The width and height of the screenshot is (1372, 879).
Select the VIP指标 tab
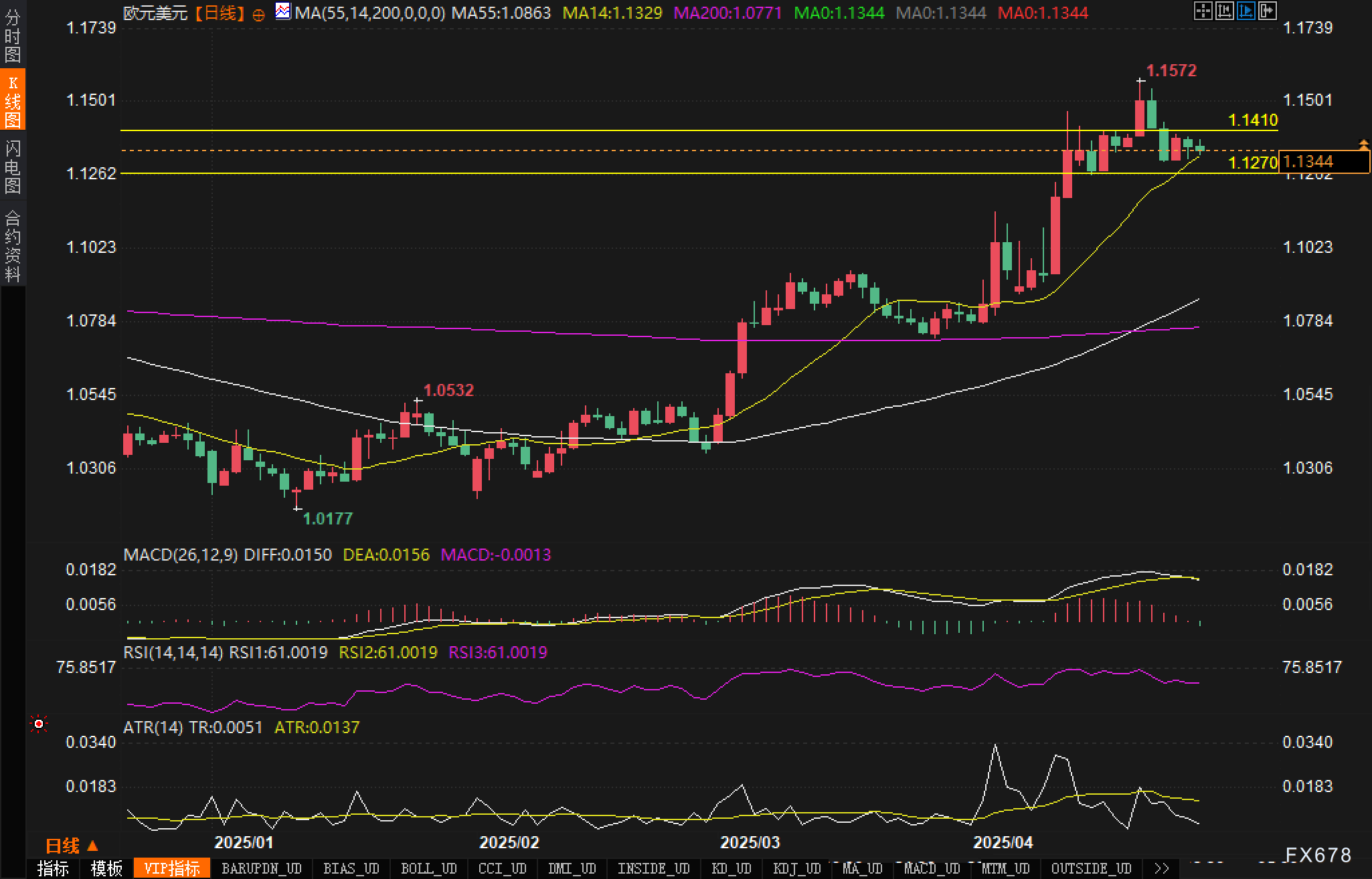172,868
